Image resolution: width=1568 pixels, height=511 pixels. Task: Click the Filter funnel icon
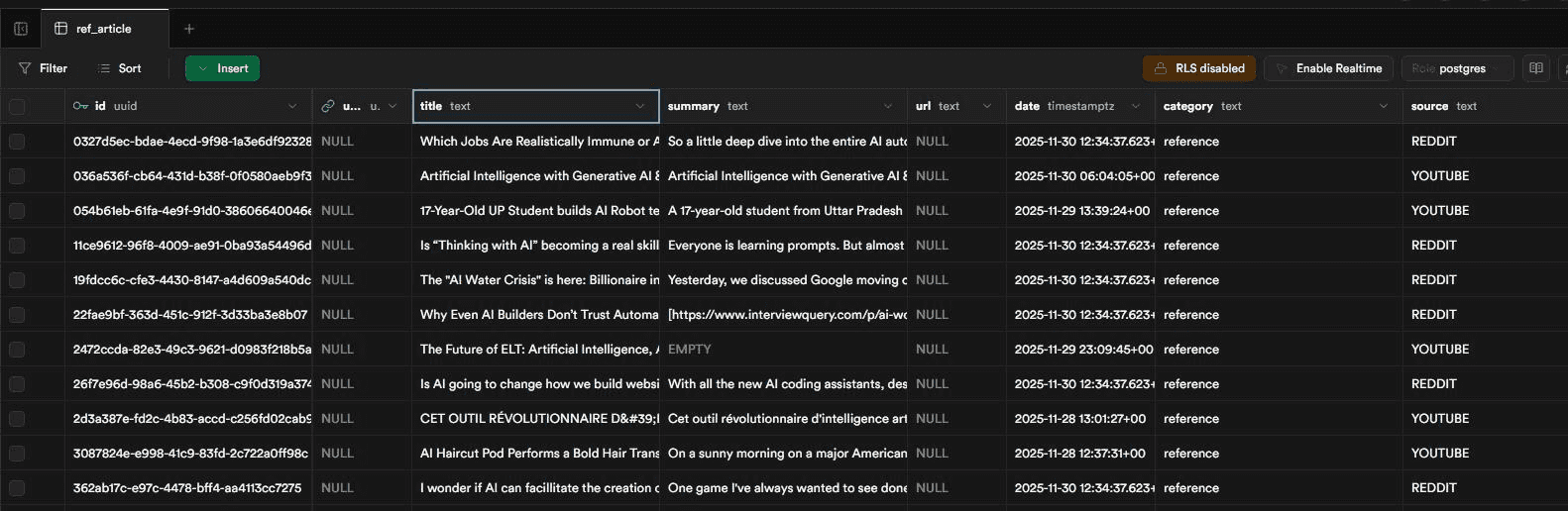25,68
